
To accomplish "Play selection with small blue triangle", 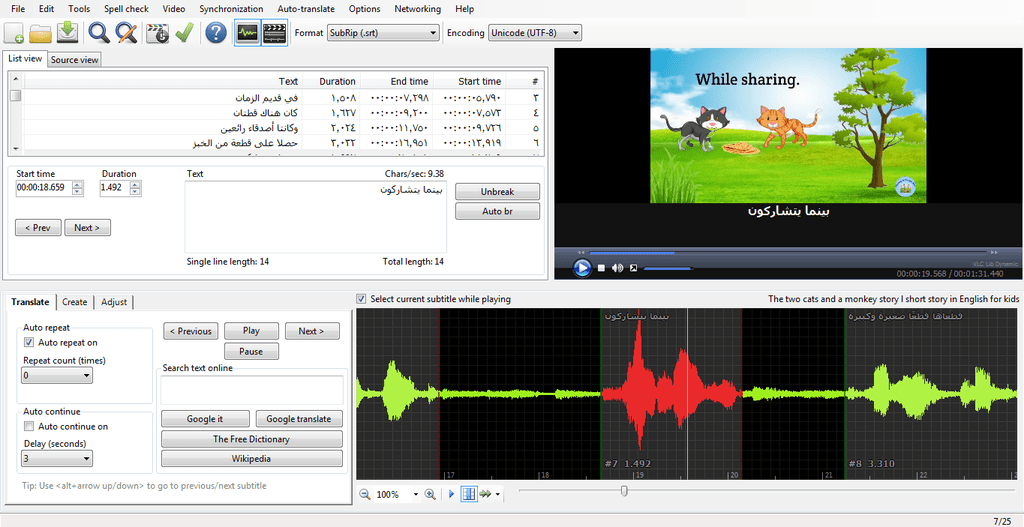I will coord(451,495).
